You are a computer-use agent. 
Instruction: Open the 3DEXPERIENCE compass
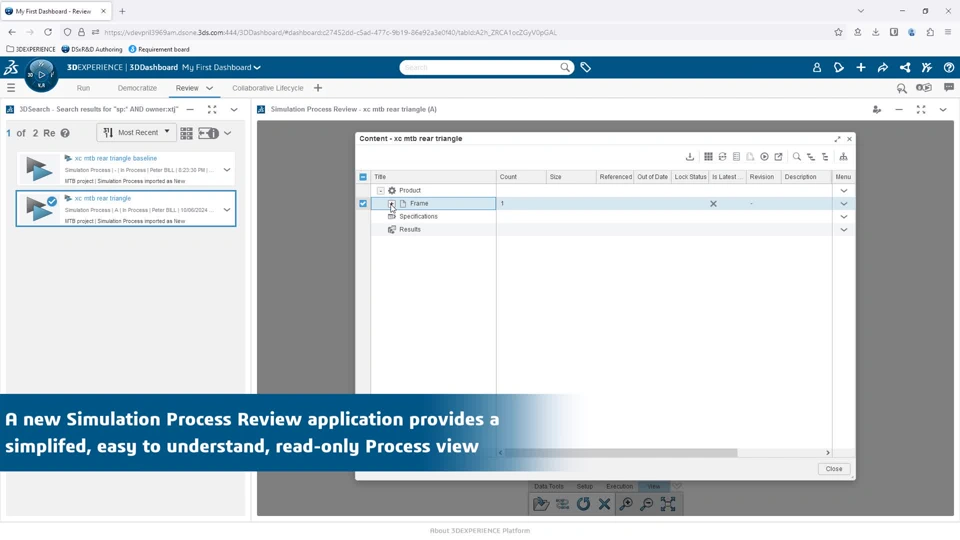41,75
